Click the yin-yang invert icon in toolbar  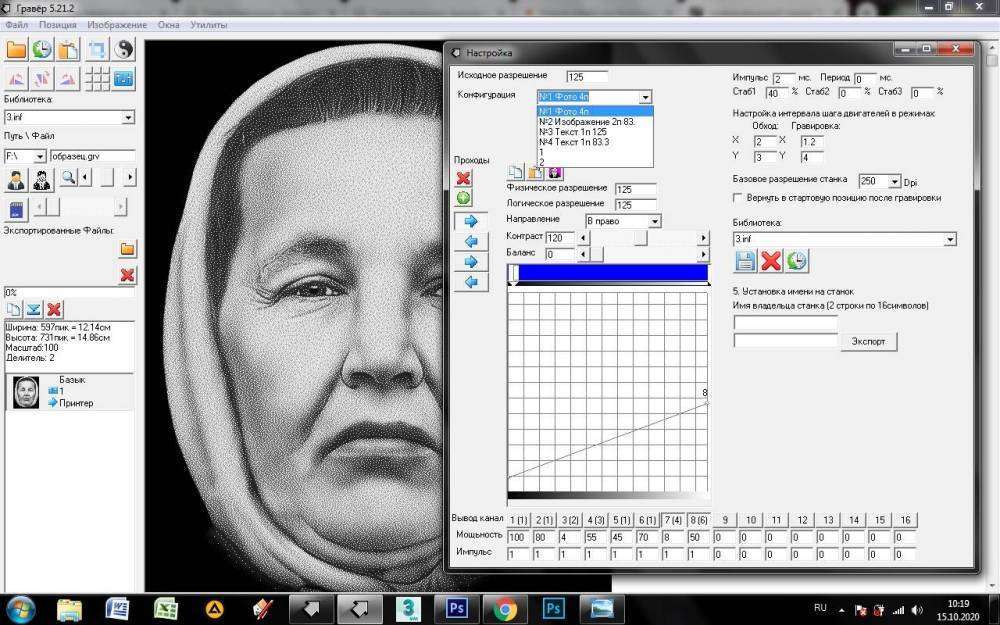point(125,49)
